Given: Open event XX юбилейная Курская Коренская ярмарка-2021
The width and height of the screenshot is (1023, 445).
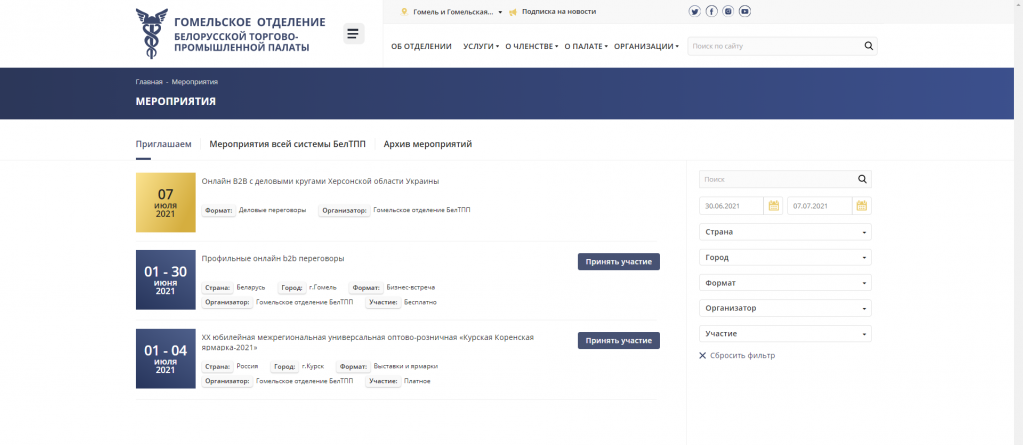Looking at the screenshot, I should 368,343.
